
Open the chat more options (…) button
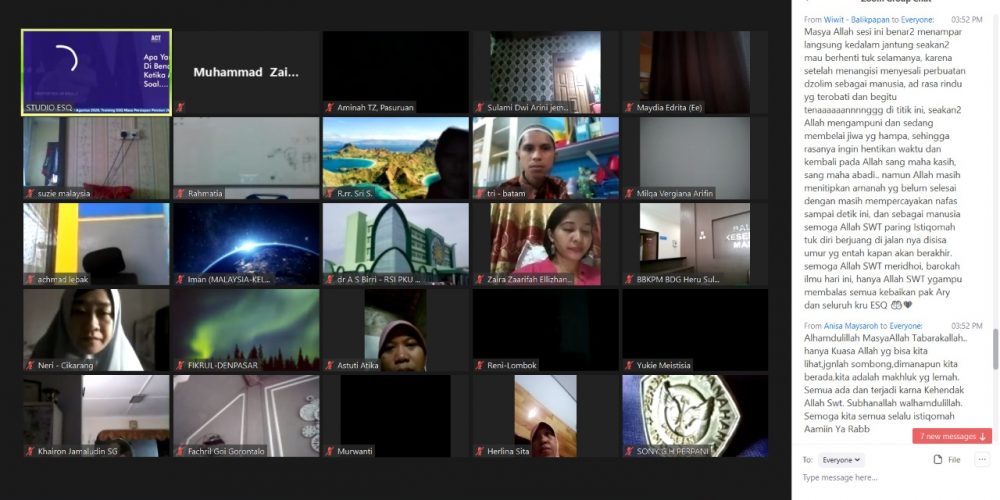(982, 460)
